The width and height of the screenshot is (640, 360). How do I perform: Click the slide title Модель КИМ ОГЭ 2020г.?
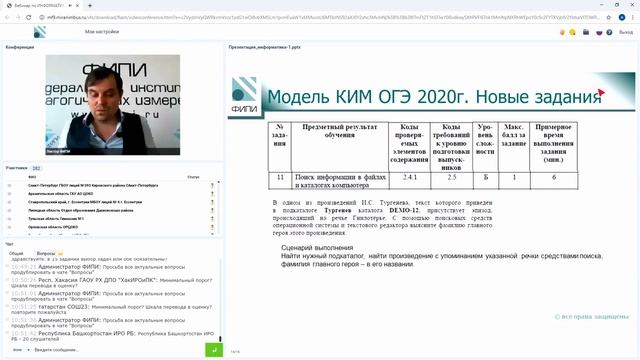coord(434,97)
